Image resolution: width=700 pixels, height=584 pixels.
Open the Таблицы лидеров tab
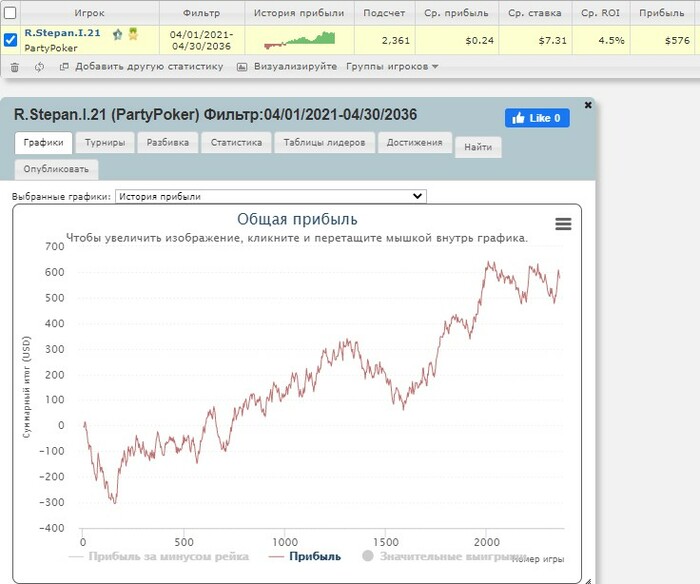[325, 143]
